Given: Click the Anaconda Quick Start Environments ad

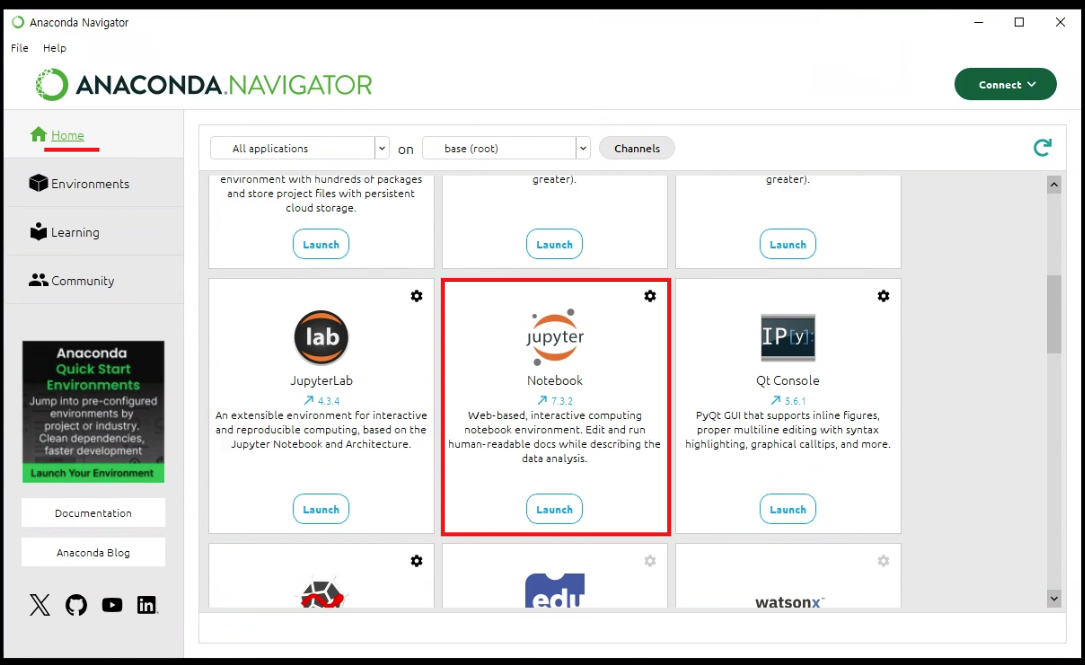Looking at the screenshot, I should tap(93, 411).
